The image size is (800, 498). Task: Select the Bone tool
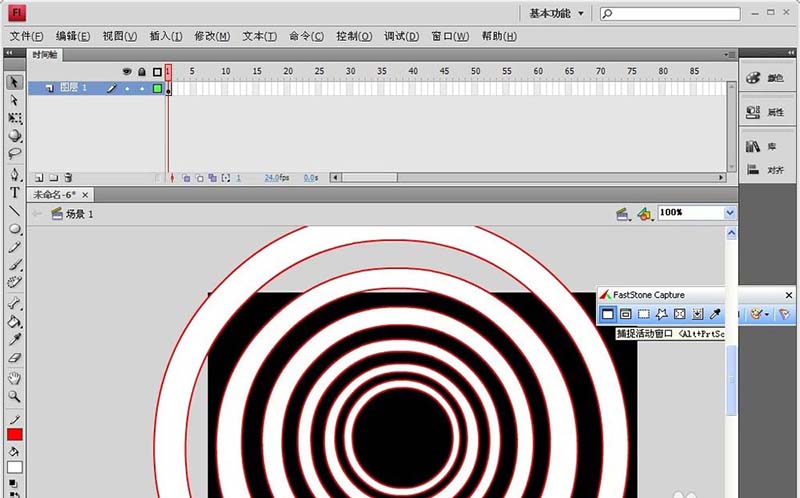(14, 304)
